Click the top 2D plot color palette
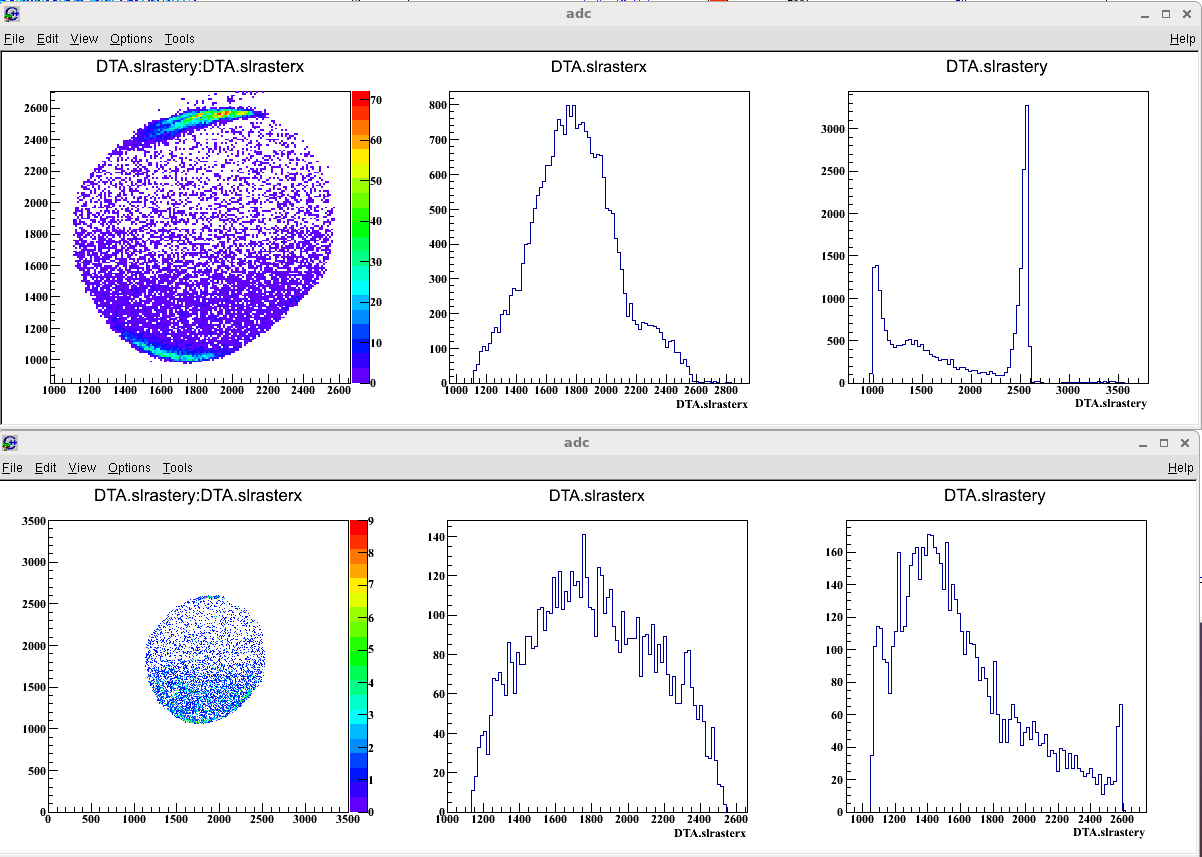Viewport: 1202px width, 857px height. point(360,237)
